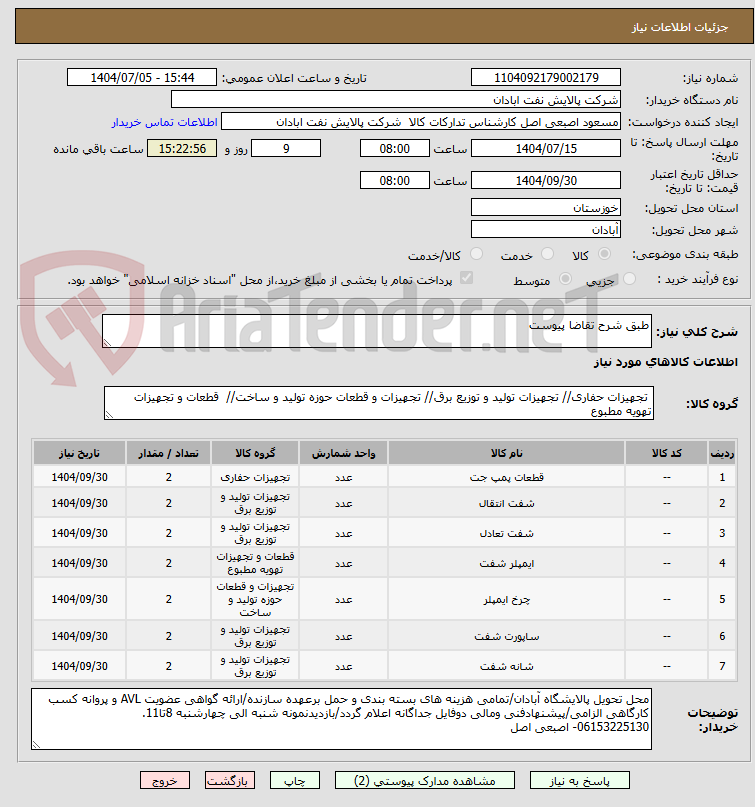Select the خدمت radio button
This screenshot has height=807, width=755.
pos(548,254)
